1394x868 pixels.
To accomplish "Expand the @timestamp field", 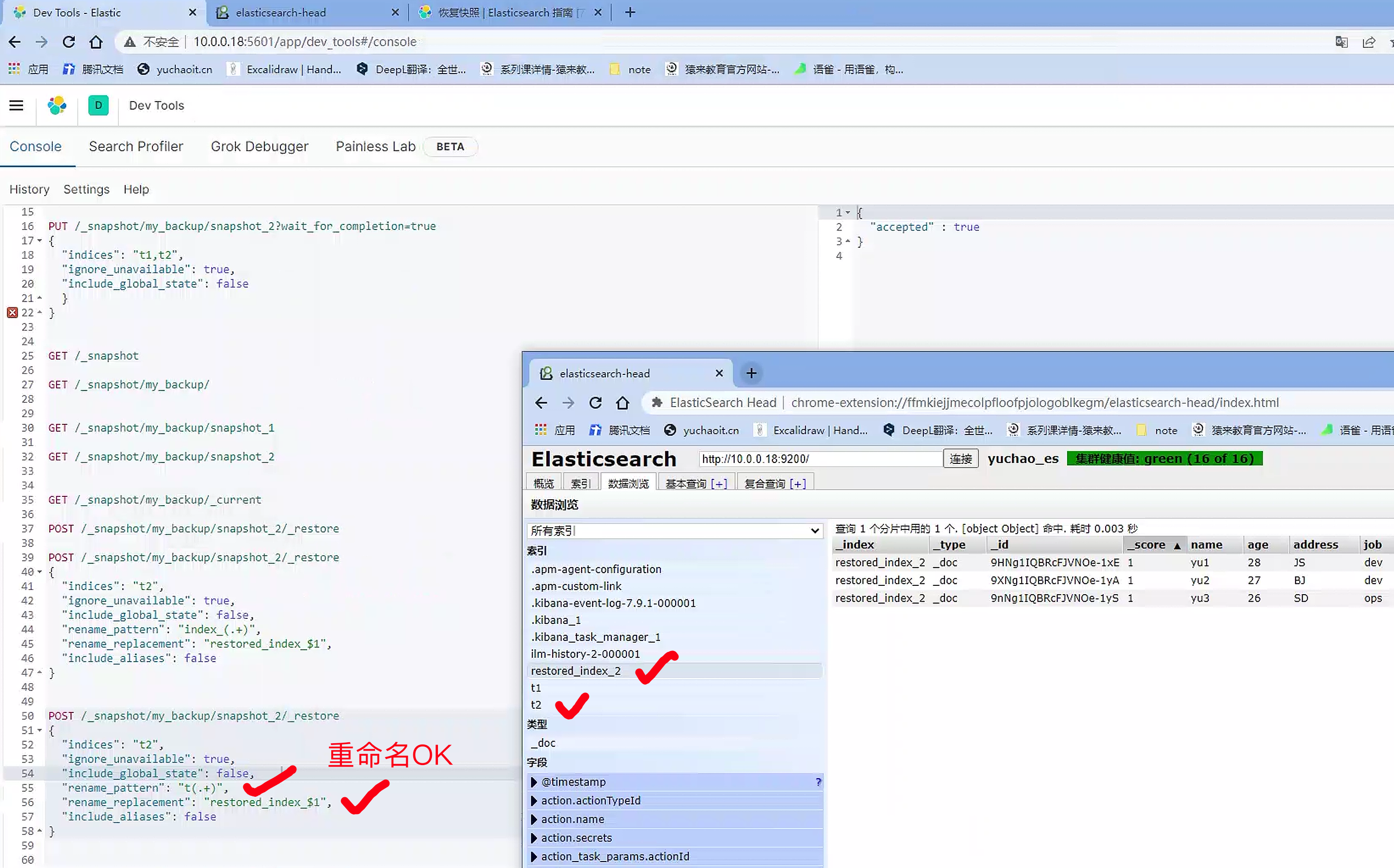I will [x=533, y=782].
